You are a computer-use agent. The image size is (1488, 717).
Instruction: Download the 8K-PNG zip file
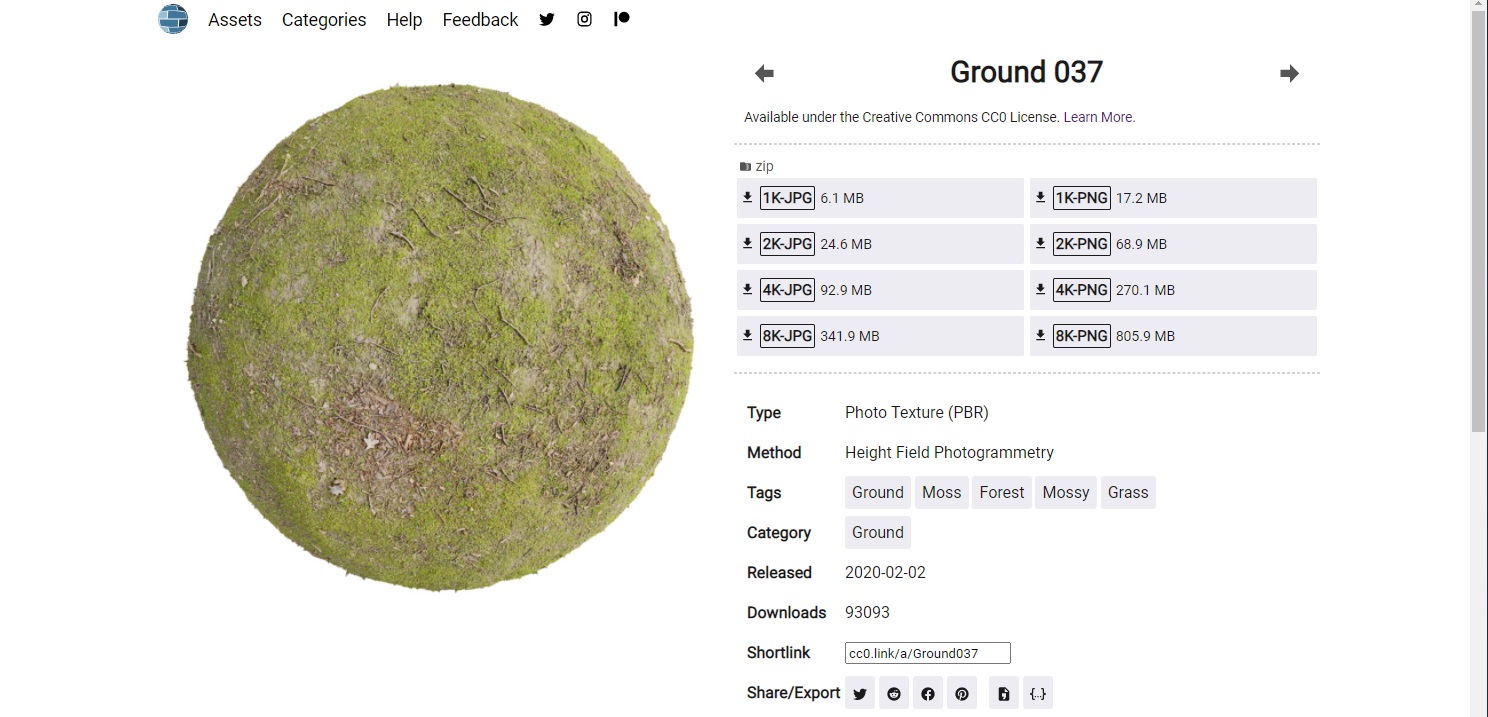coord(1082,336)
